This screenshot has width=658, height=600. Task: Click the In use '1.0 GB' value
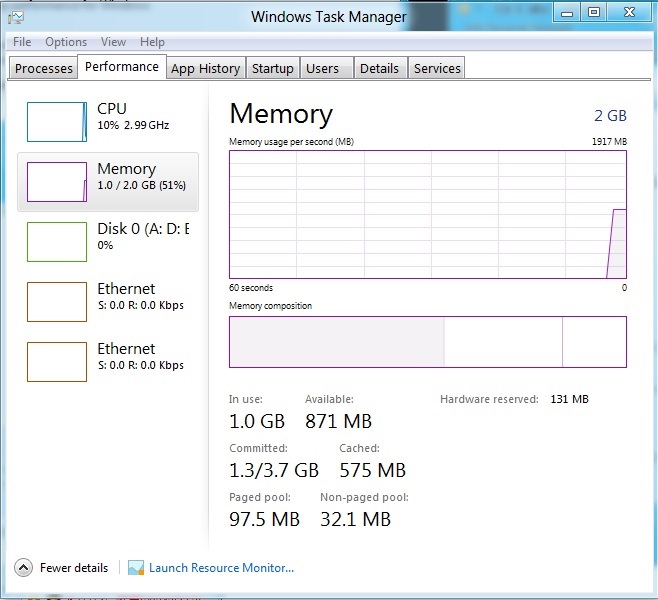pyautogui.click(x=257, y=421)
